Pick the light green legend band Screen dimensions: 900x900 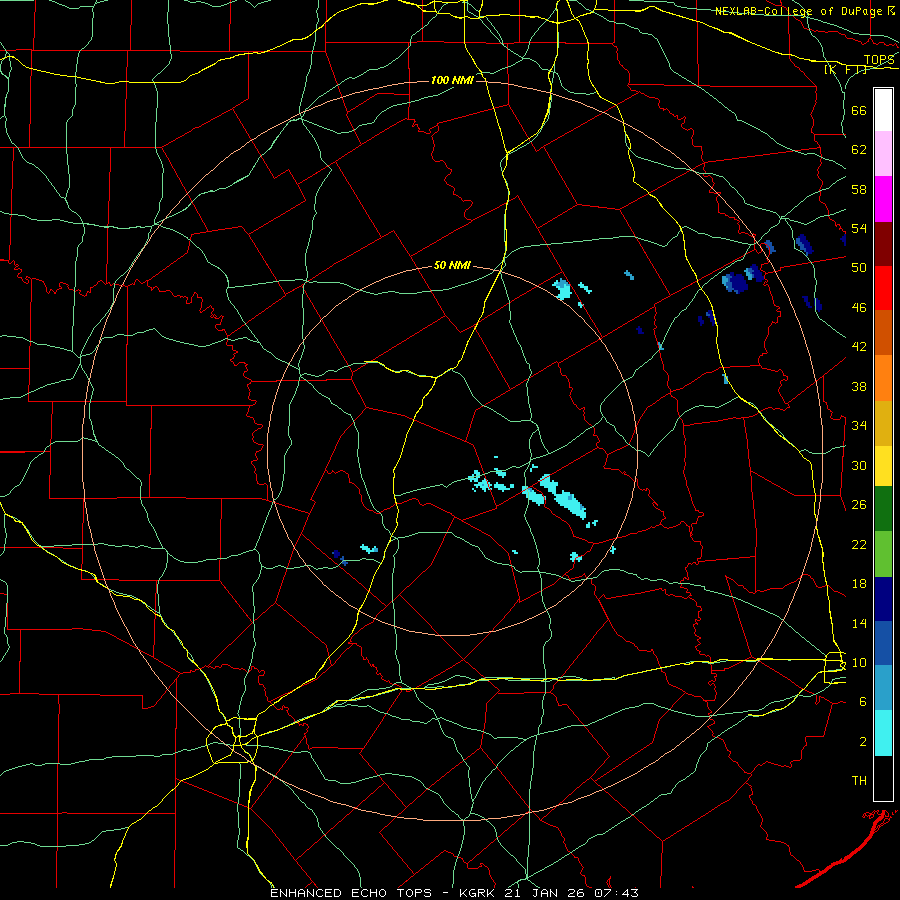[x=883, y=554]
